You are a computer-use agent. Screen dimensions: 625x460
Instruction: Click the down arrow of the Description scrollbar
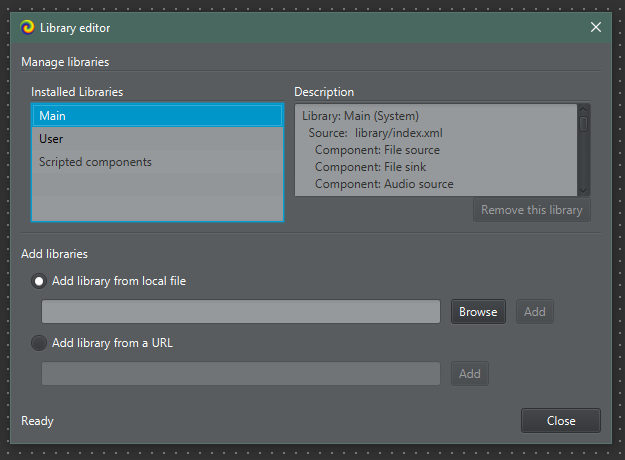(x=583, y=190)
